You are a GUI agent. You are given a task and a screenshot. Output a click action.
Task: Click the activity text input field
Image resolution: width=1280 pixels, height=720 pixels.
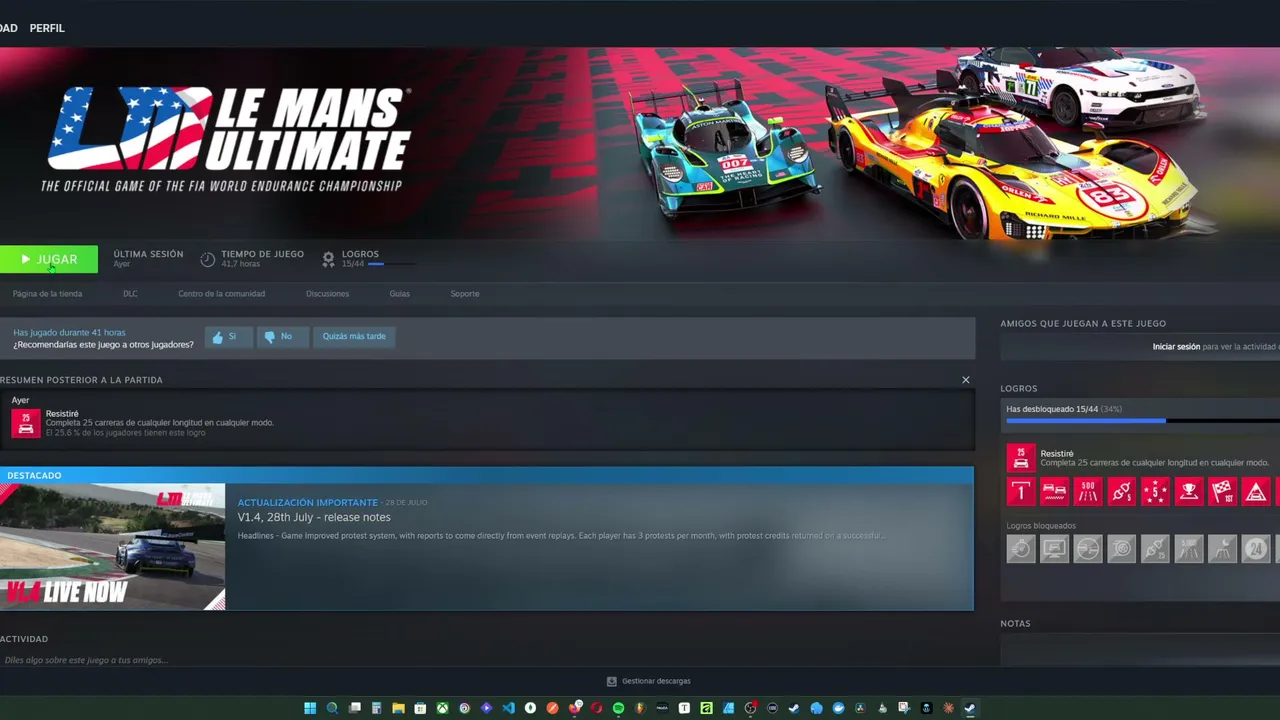tap(487, 660)
